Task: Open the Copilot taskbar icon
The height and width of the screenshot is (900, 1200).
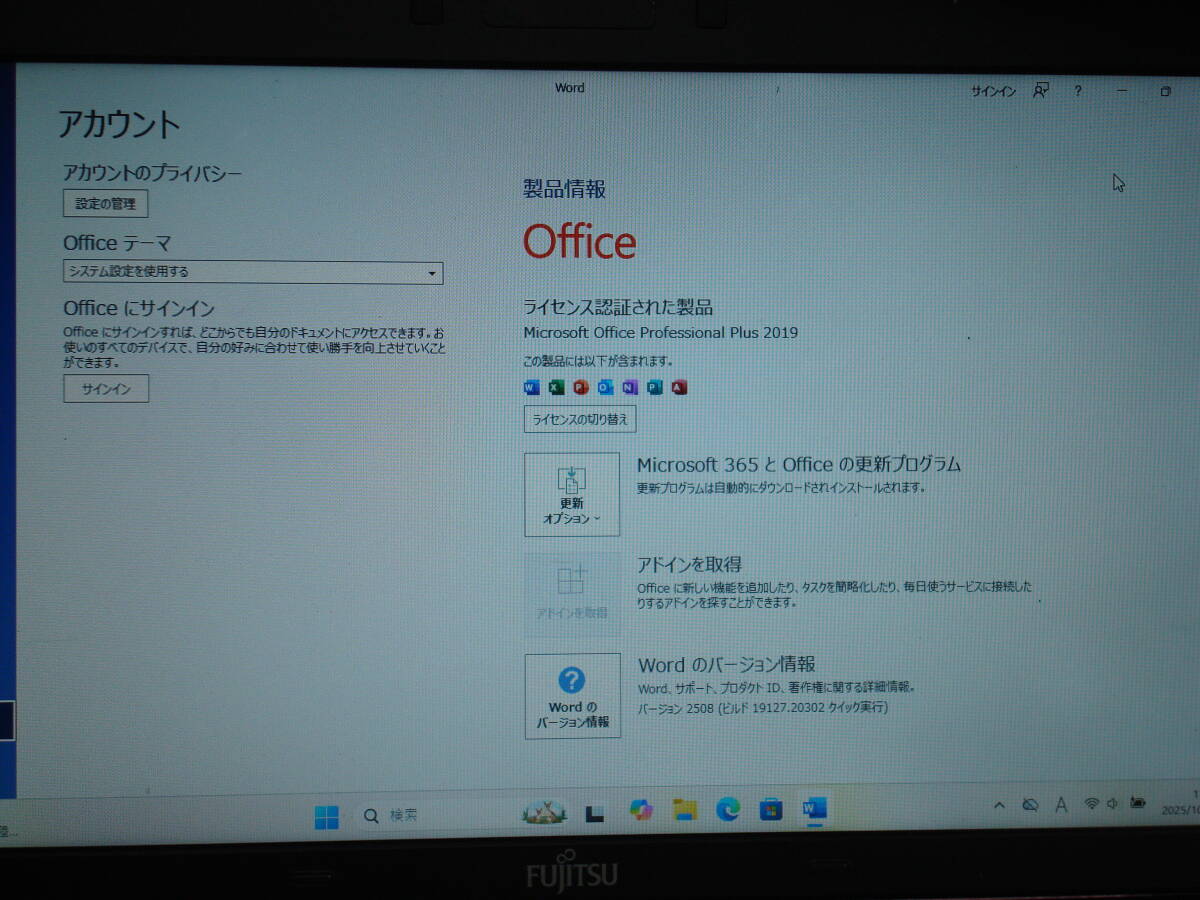Action: click(x=641, y=810)
